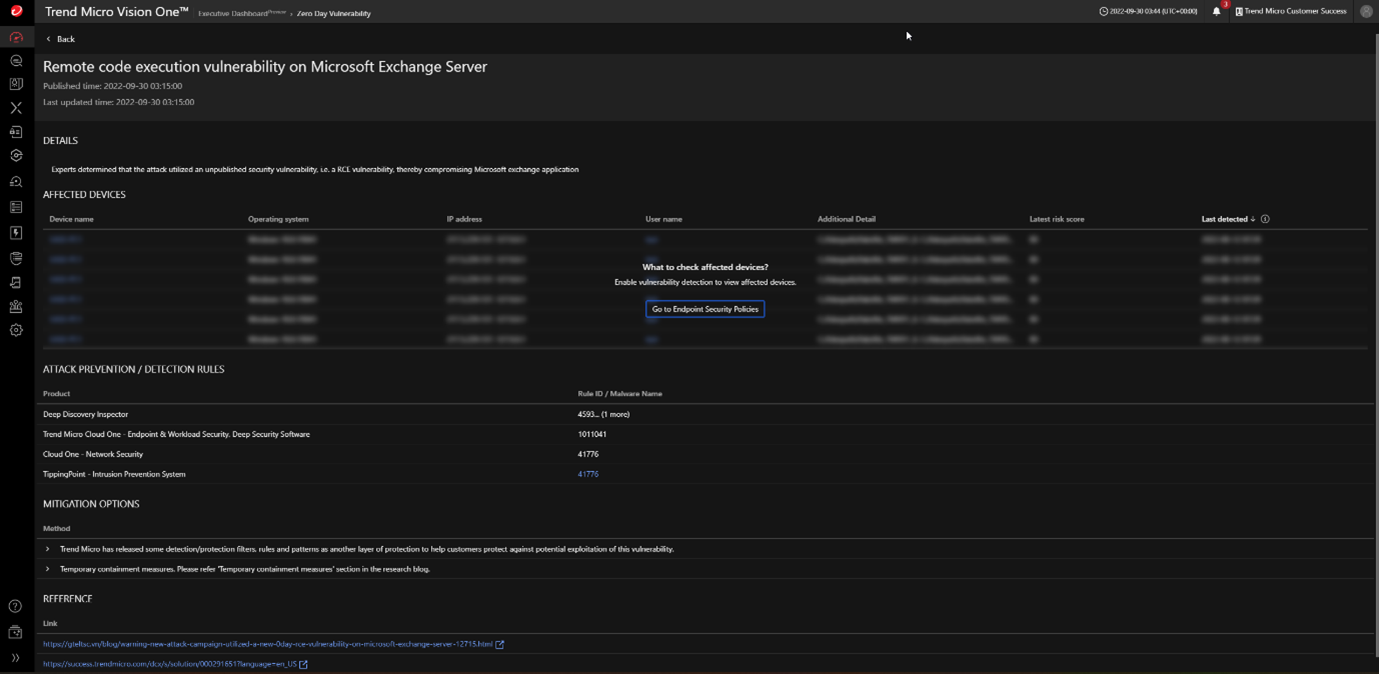Image resolution: width=1379 pixels, height=674 pixels.
Task: Click the date and time display
Action: point(1153,12)
